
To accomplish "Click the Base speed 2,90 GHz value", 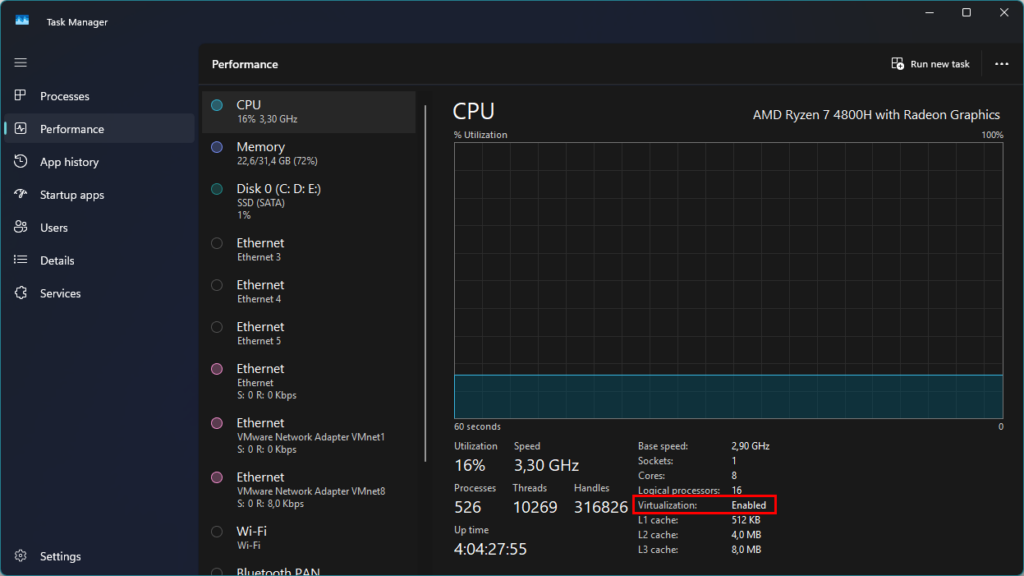I will [750, 446].
